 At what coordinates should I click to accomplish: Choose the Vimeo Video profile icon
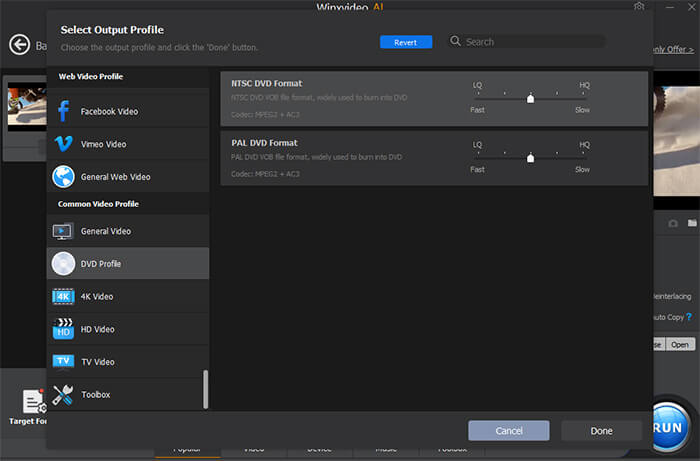[64, 144]
